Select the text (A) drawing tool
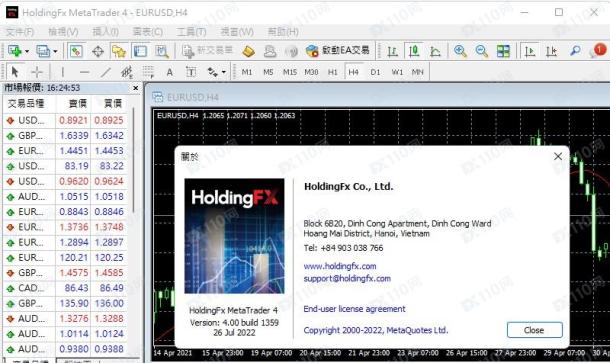The height and width of the screenshot is (363, 610). pos(170,72)
